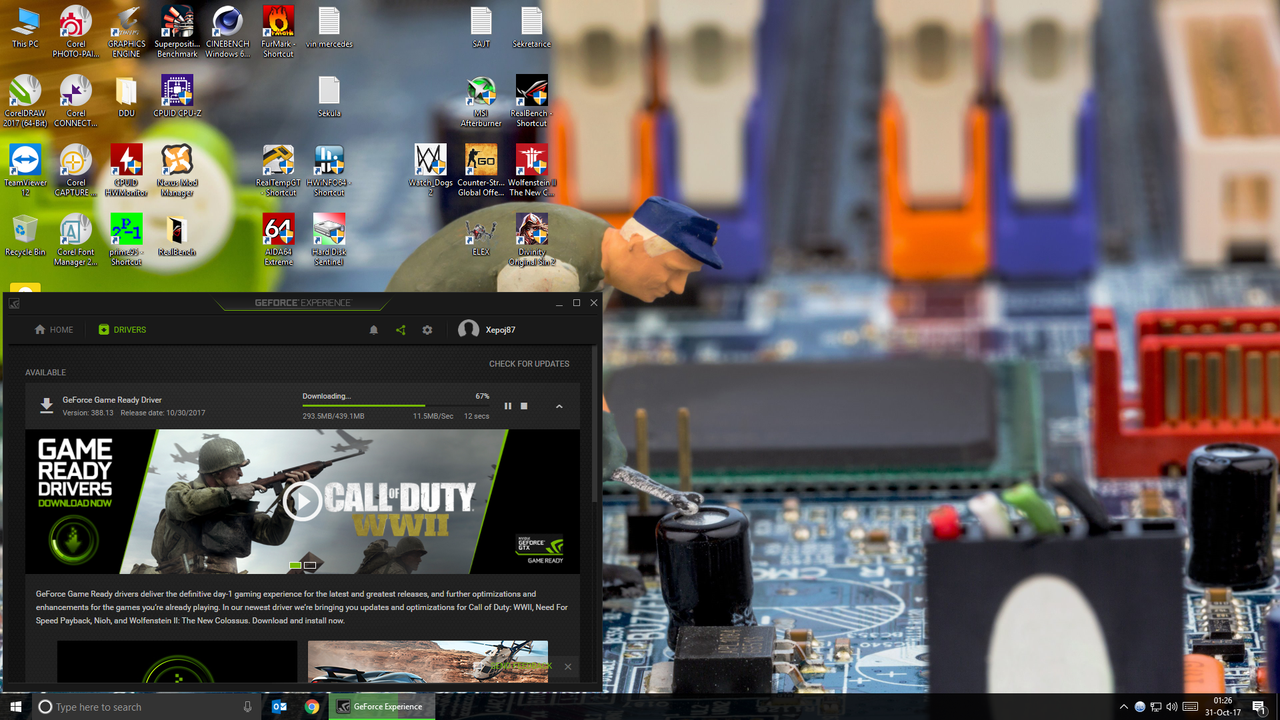Select This PC desktop icon

pos(25,28)
